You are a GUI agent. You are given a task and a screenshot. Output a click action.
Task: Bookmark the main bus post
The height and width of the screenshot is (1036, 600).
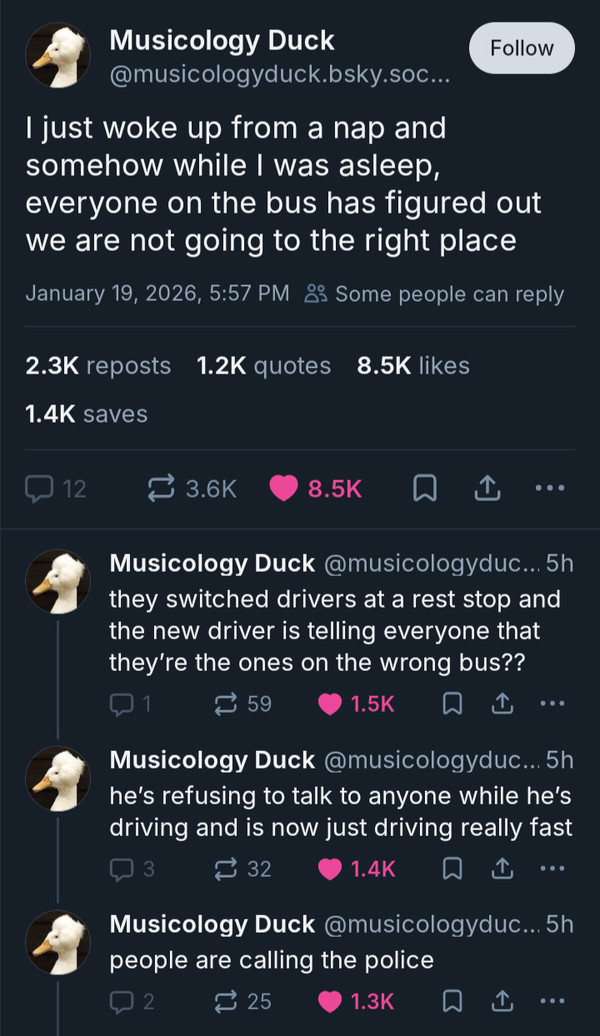click(423, 488)
